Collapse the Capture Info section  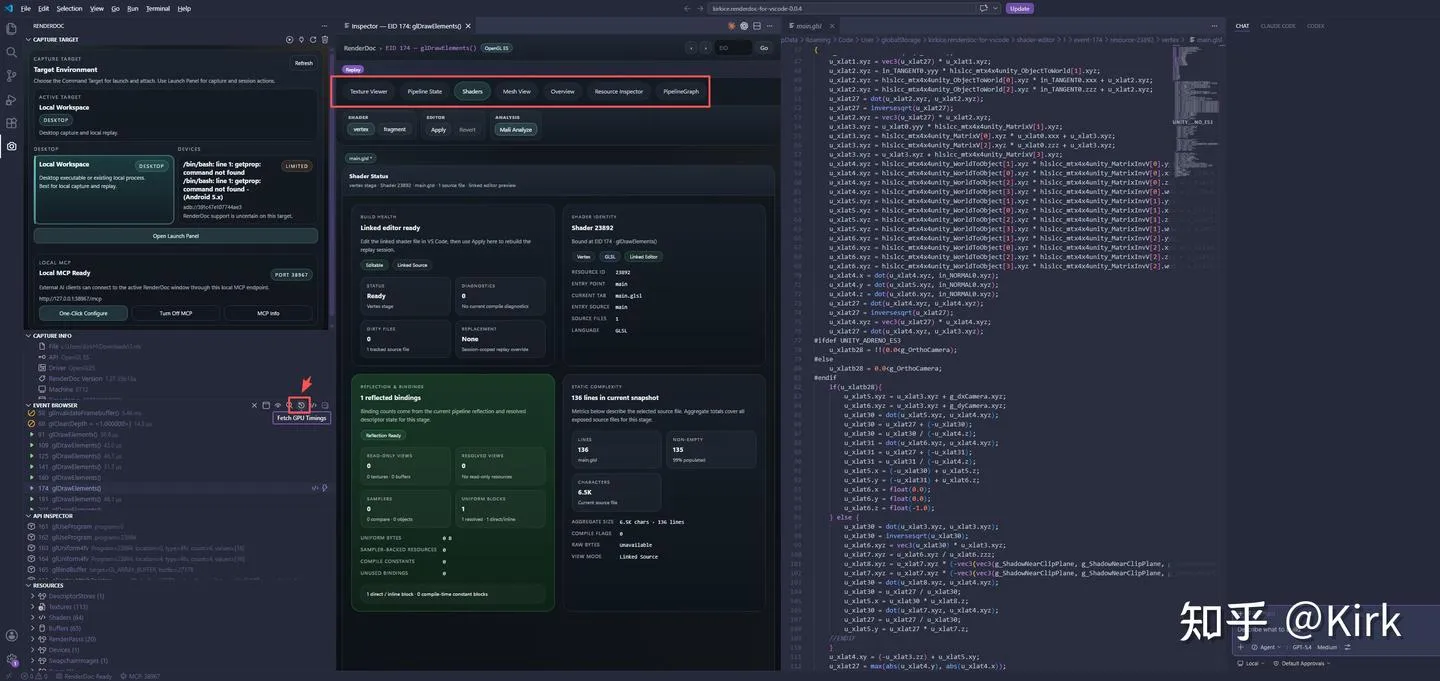pyautogui.click(x=29, y=336)
